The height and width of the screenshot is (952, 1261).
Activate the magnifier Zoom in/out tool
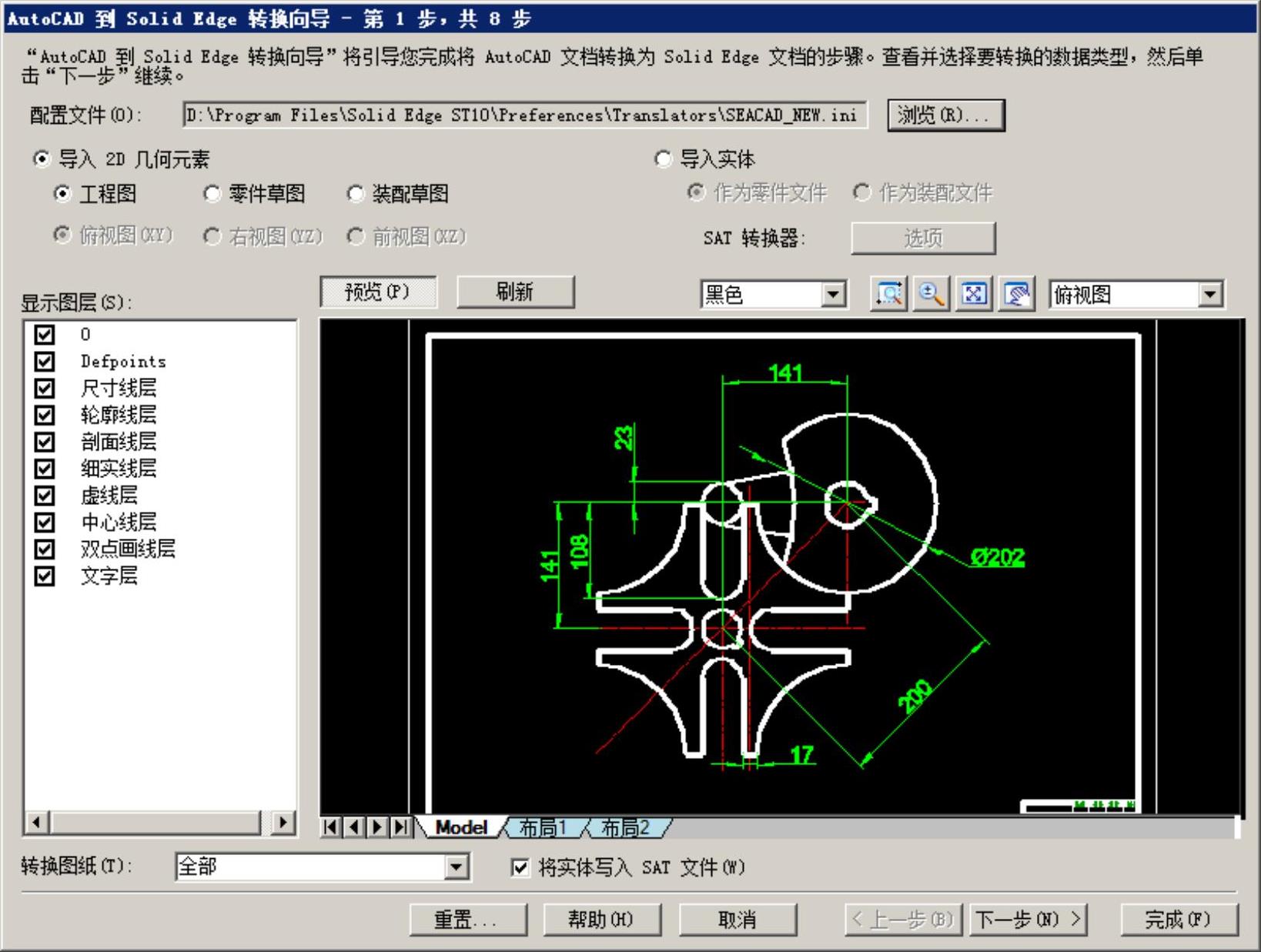932,294
